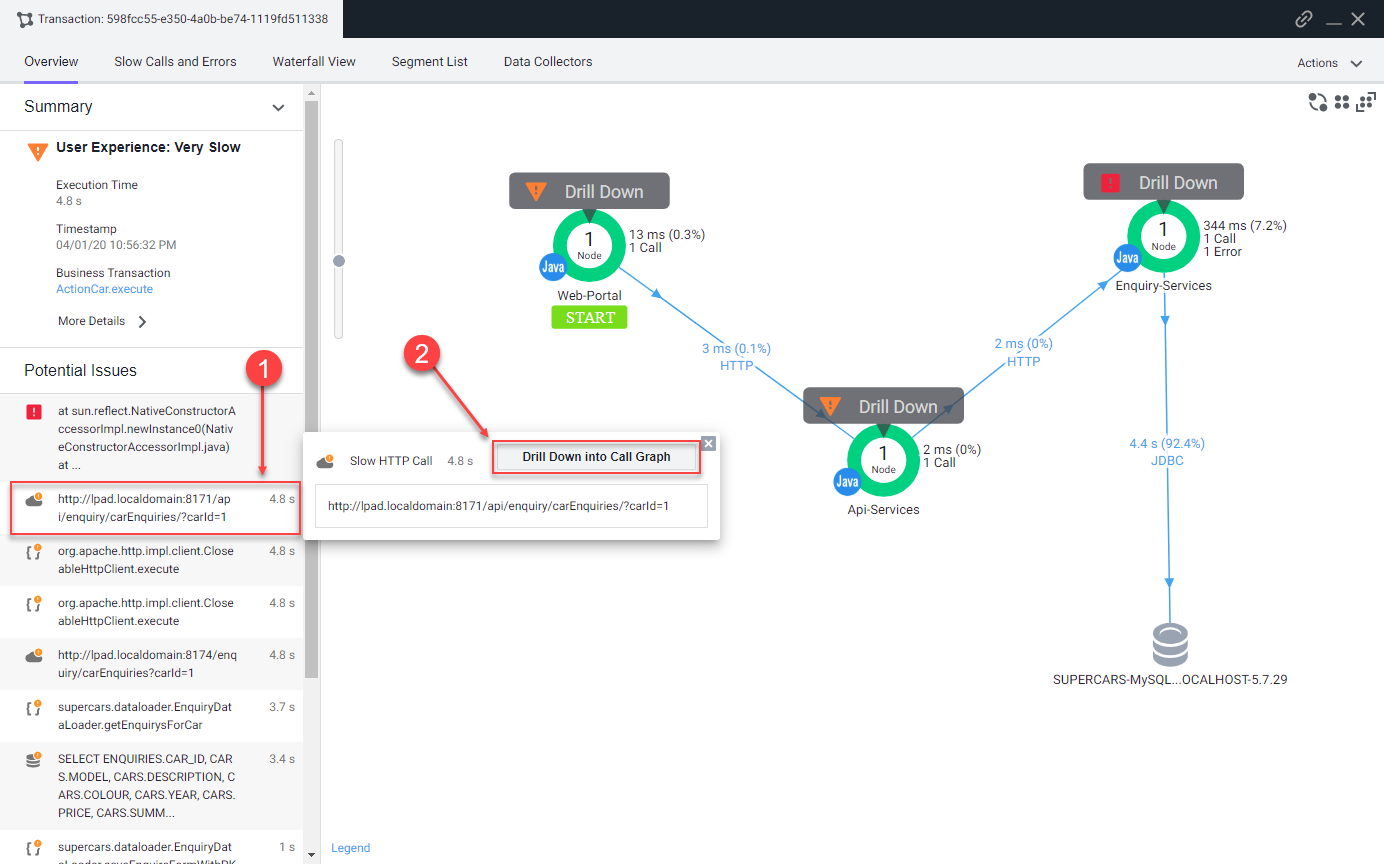
Task: Click the Timestamp value 04/01/20 10:56:32 PM
Action: (117, 245)
